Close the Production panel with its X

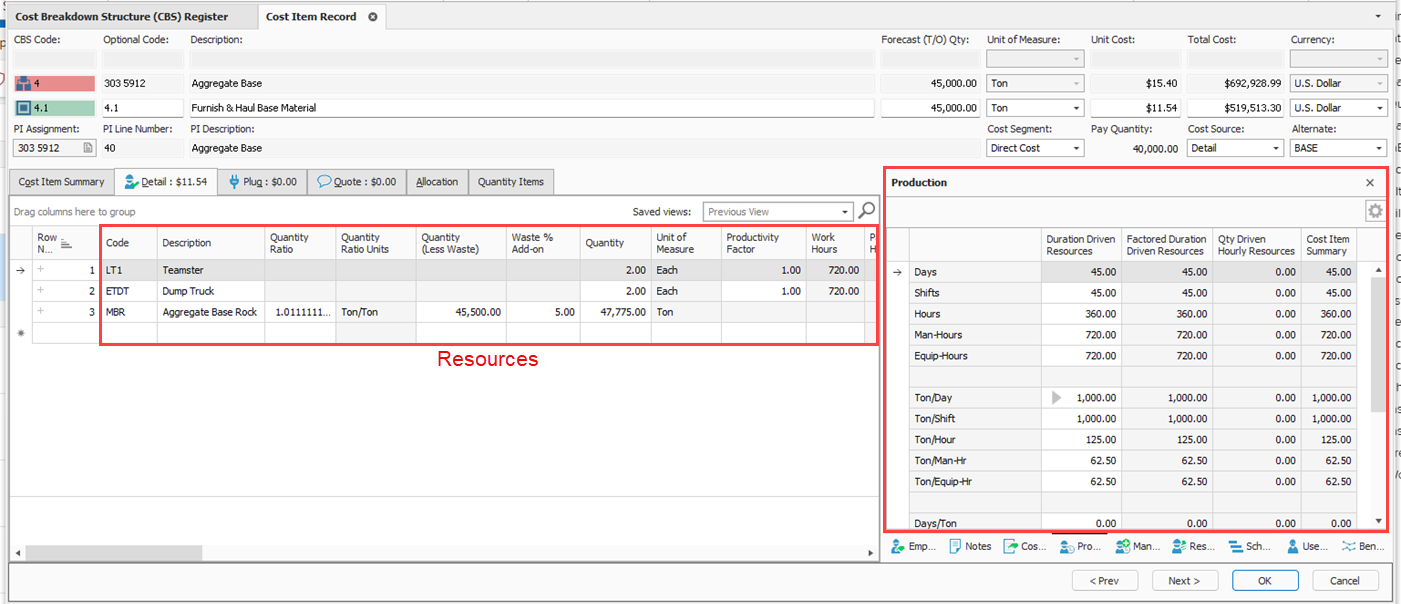[1370, 183]
